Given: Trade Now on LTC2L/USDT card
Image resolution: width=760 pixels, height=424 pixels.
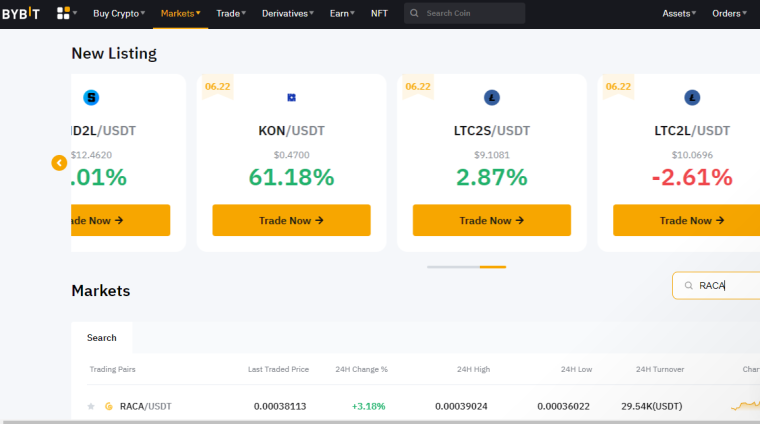Looking at the screenshot, I should [x=686, y=220].
